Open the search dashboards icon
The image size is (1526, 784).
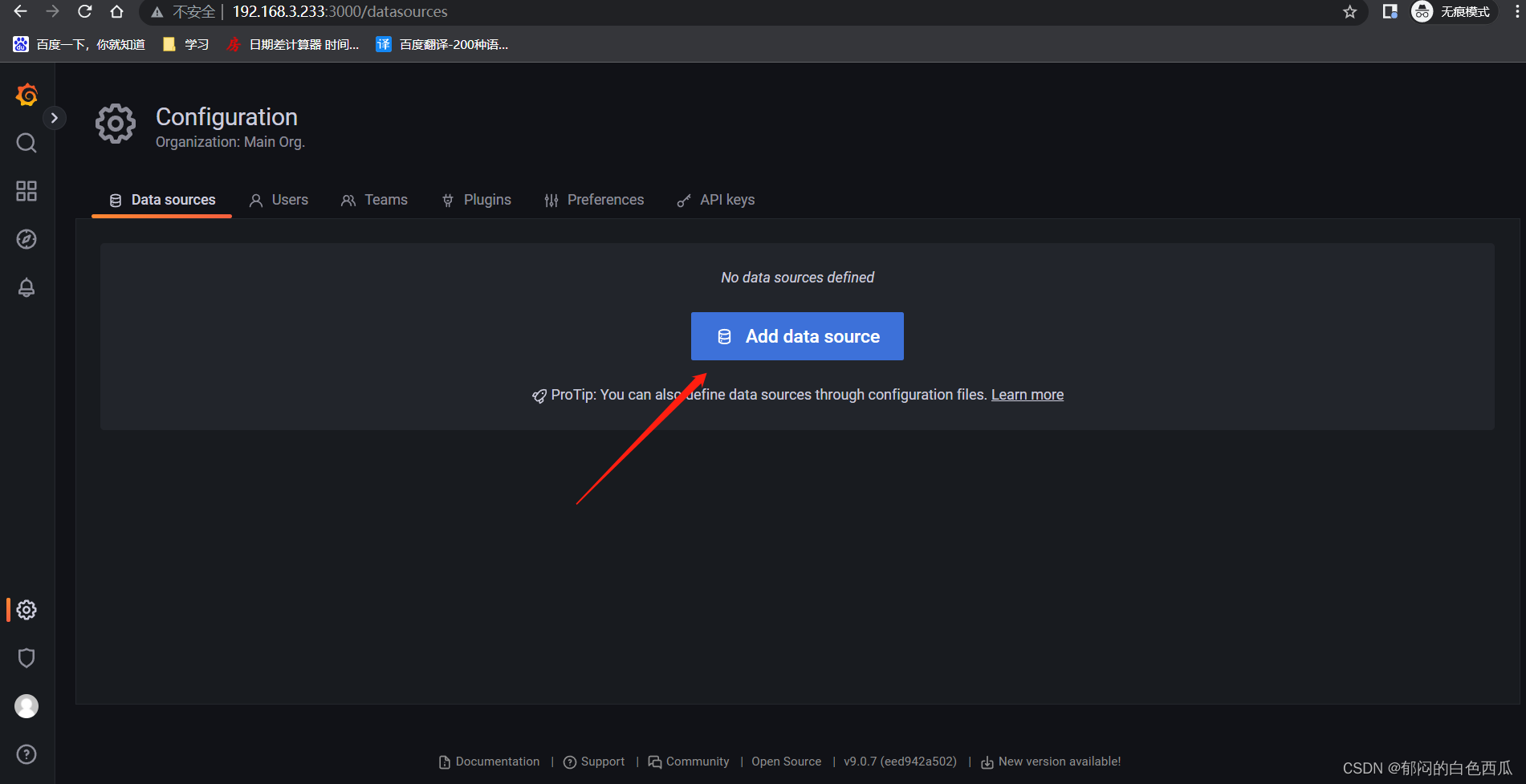point(26,143)
